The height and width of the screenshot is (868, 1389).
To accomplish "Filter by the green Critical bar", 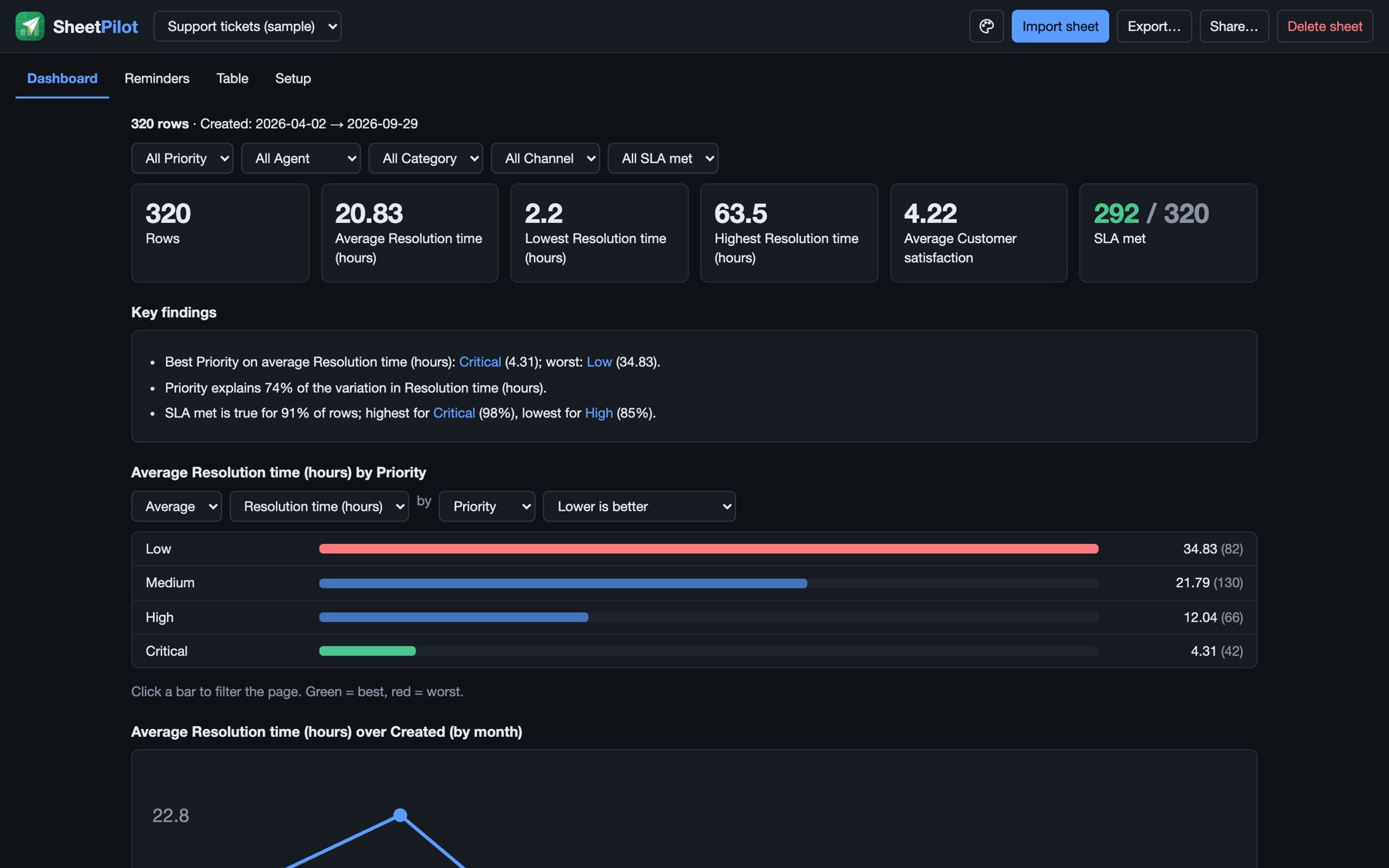I will coord(367,650).
